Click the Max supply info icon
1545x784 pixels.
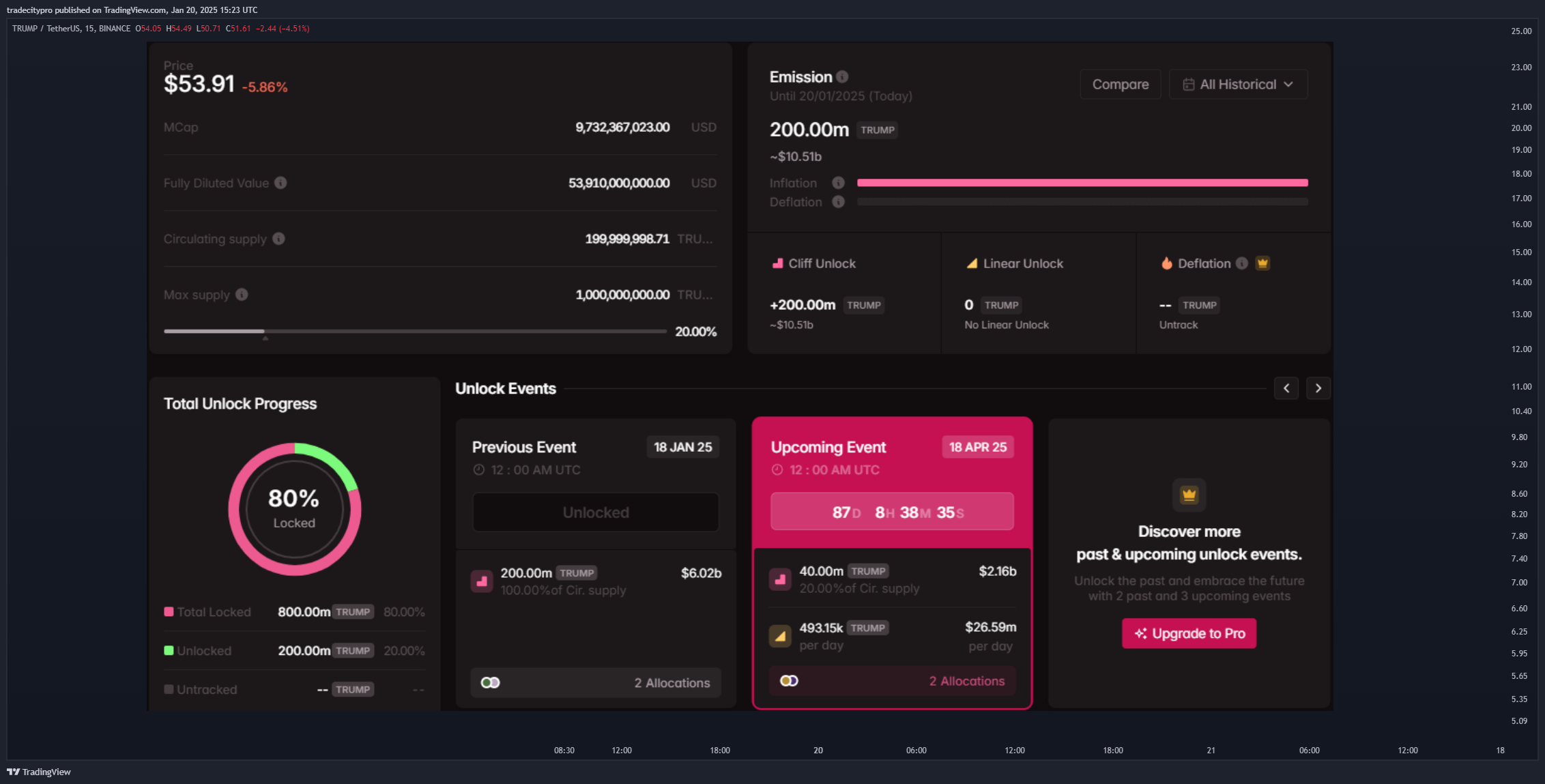242,295
